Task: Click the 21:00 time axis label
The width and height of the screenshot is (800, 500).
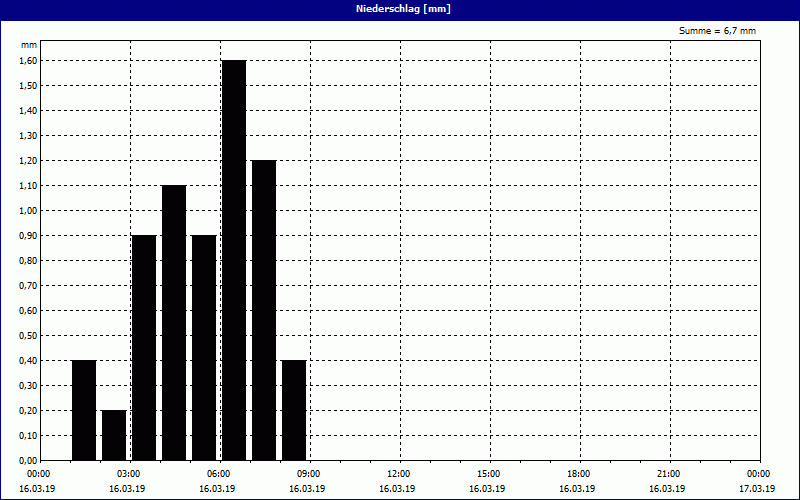Action: click(668, 474)
